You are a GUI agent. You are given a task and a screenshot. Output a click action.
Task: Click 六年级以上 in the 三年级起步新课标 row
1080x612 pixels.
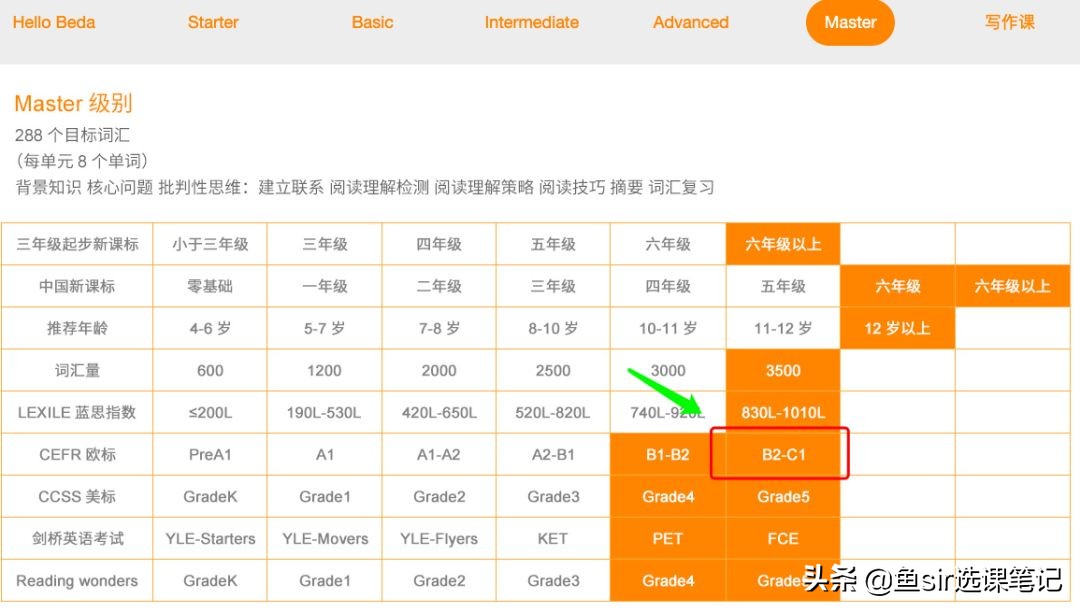pos(783,244)
